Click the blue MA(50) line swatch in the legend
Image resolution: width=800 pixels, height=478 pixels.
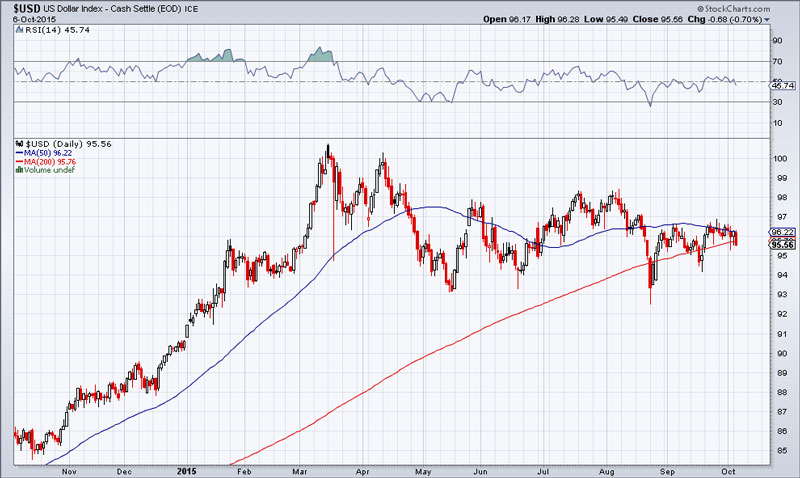[x=19, y=153]
